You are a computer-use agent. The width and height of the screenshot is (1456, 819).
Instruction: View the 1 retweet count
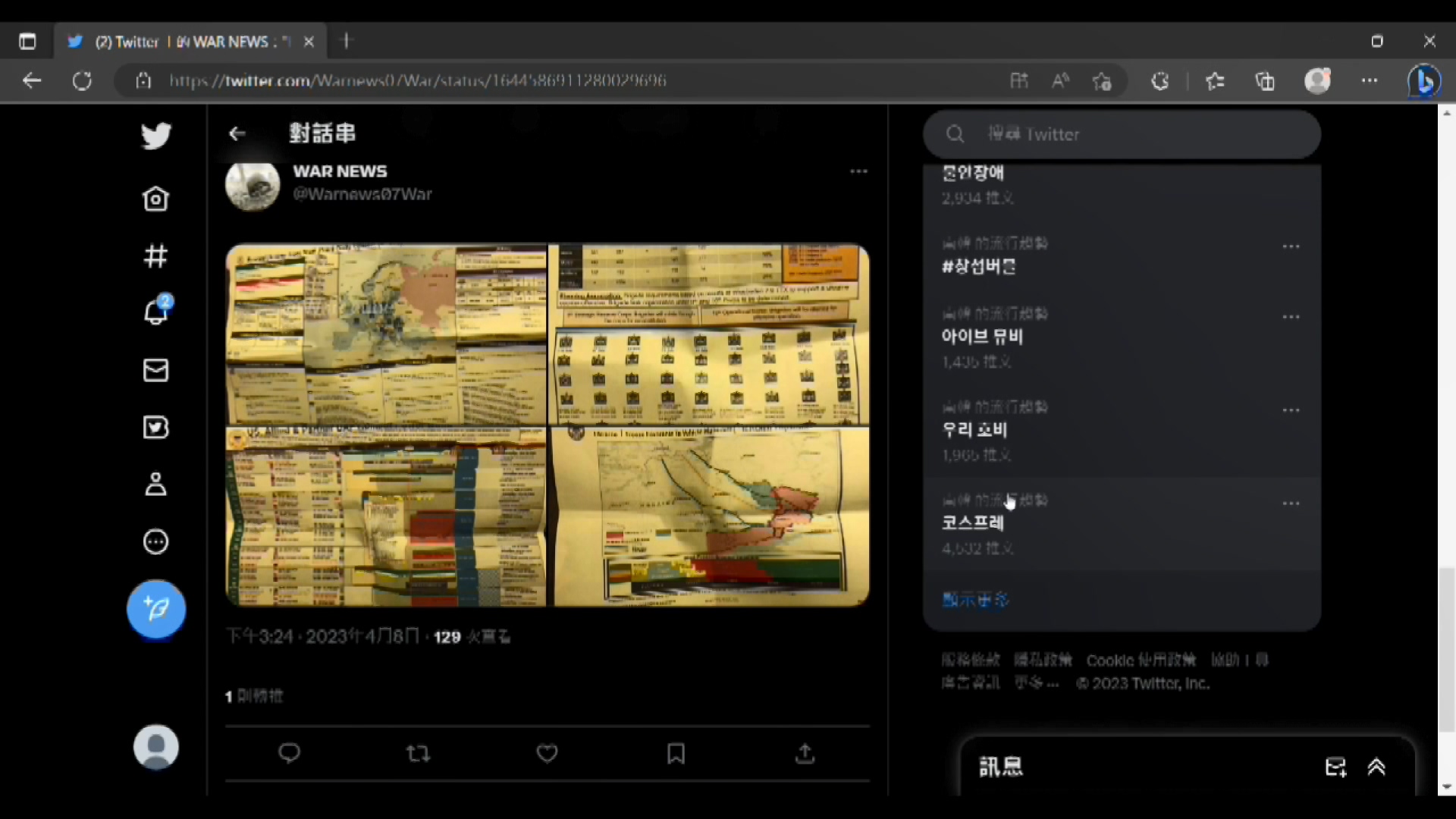tap(254, 696)
